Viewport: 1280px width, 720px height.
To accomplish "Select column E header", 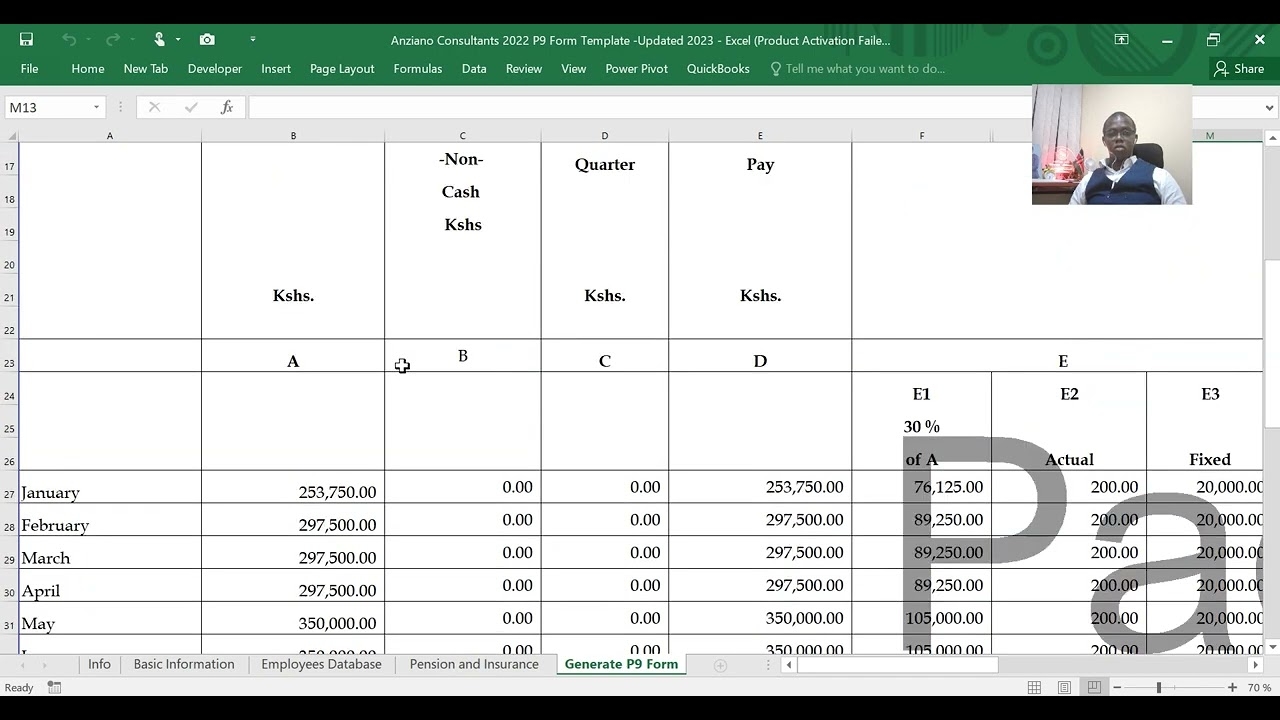I will (x=760, y=135).
